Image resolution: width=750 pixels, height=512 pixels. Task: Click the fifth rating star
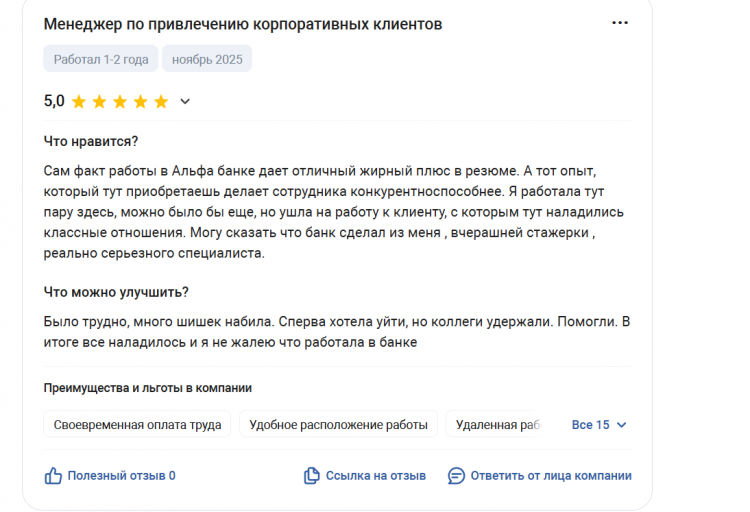[x=161, y=101]
